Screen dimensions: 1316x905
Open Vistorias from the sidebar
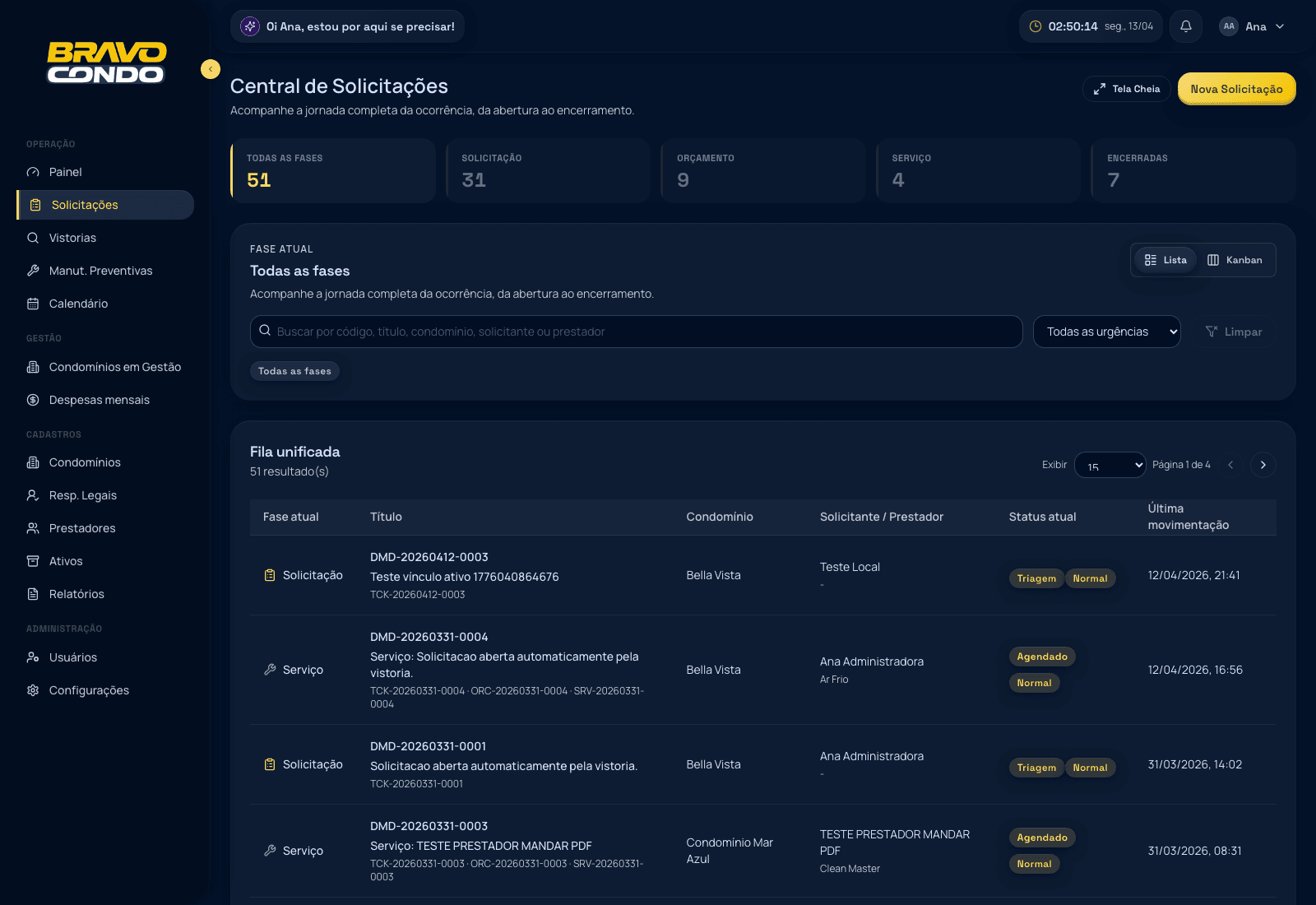pyautogui.click(x=72, y=238)
